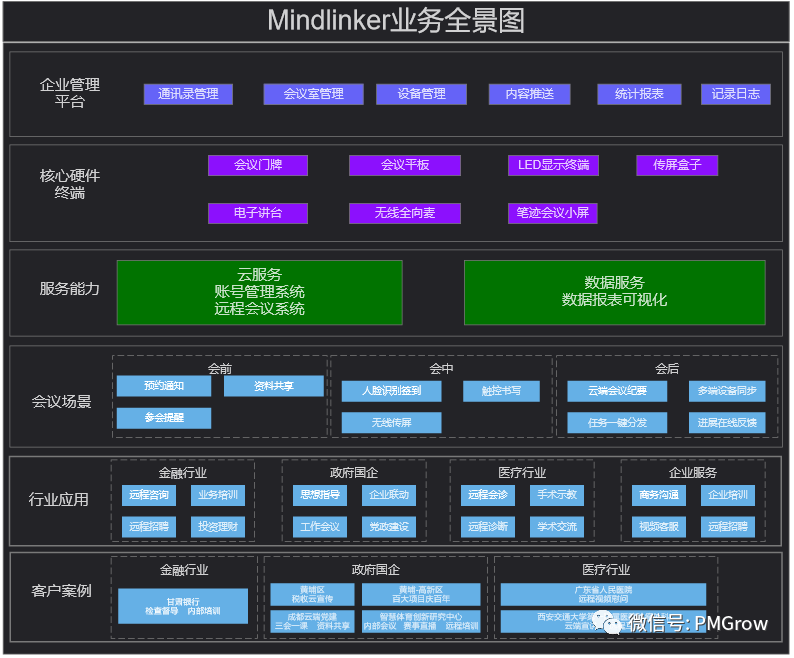This screenshot has width=794, height=658.
Task: Select the 多端设备同步 box
Action: click(x=727, y=391)
